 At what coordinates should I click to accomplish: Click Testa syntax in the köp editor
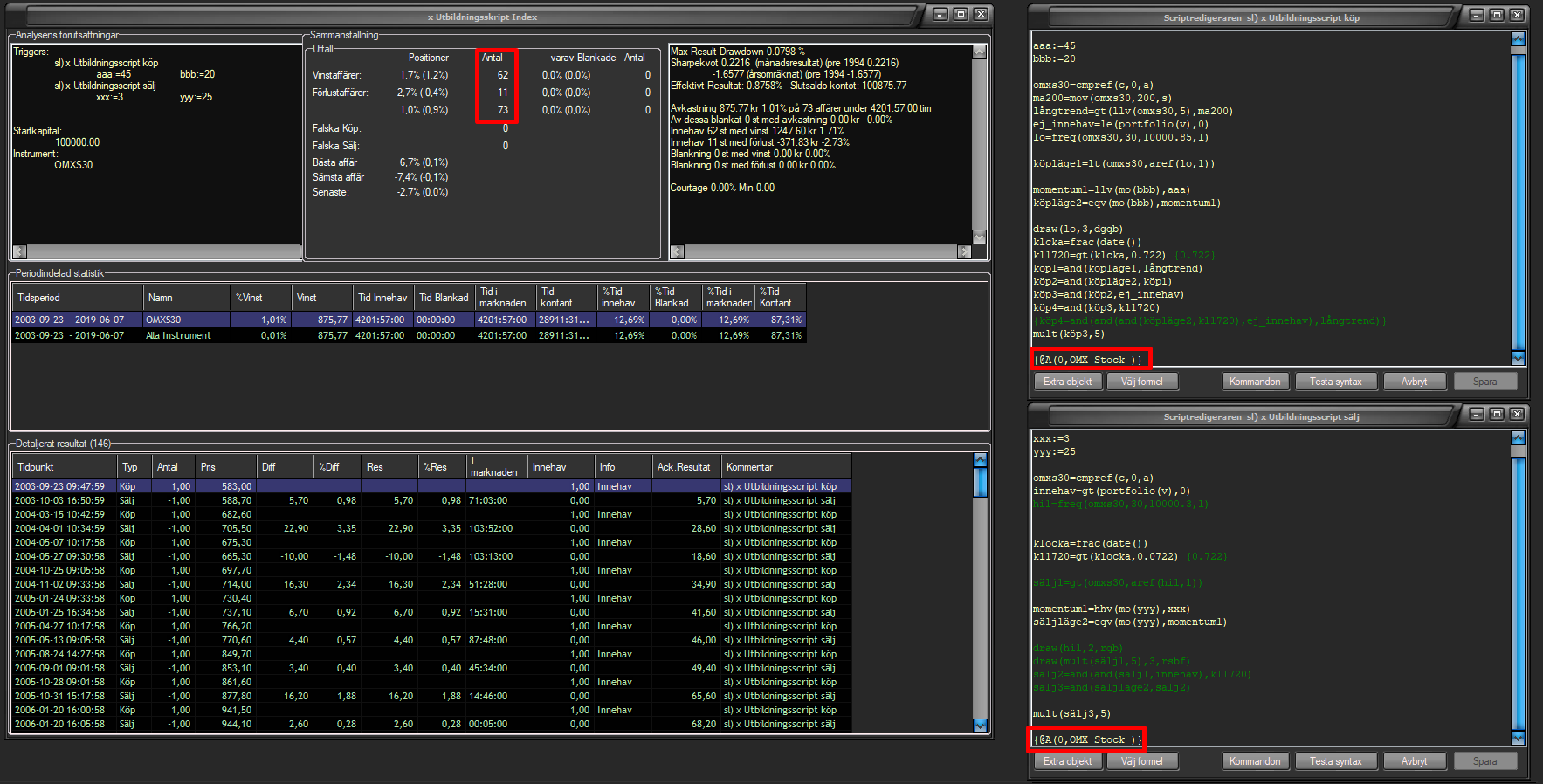click(x=1335, y=382)
